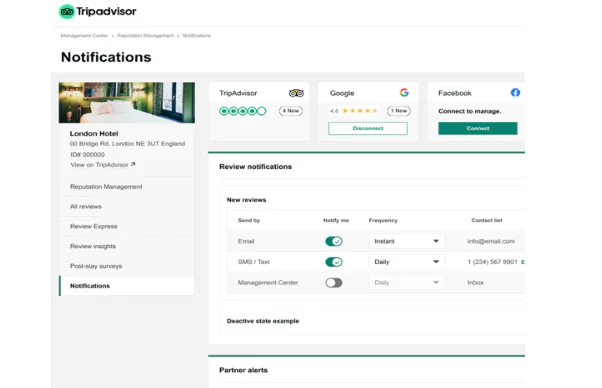Image resolution: width=602 pixels, height=388 pixels.
Task: Click the Deactive state example heading
Action: tap(263, 321)
